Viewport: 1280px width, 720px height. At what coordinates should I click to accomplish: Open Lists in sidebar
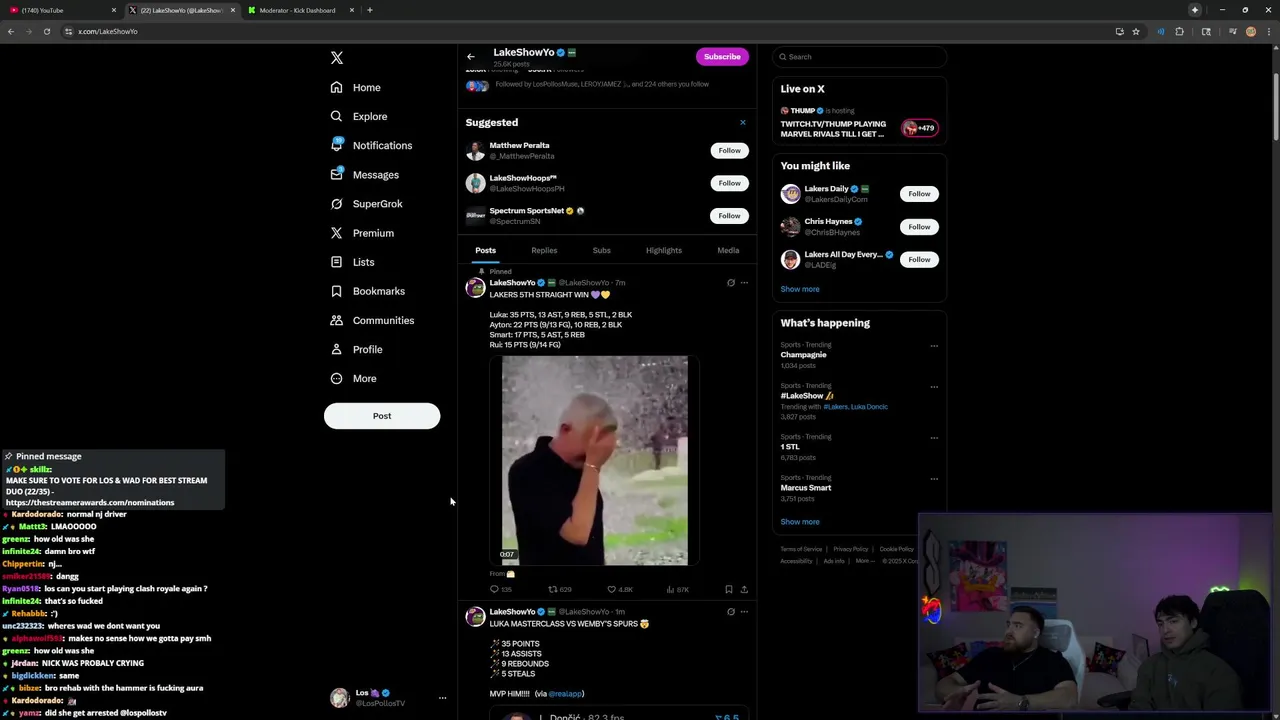coord(352,262)
